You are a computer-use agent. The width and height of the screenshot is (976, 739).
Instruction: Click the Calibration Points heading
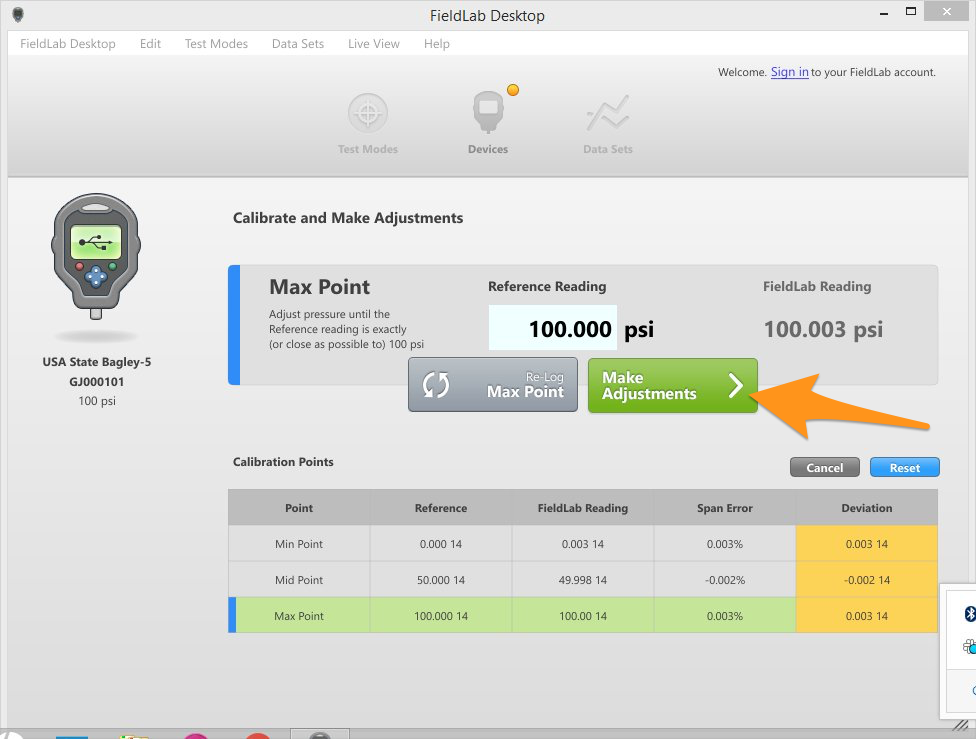point(283,462)
